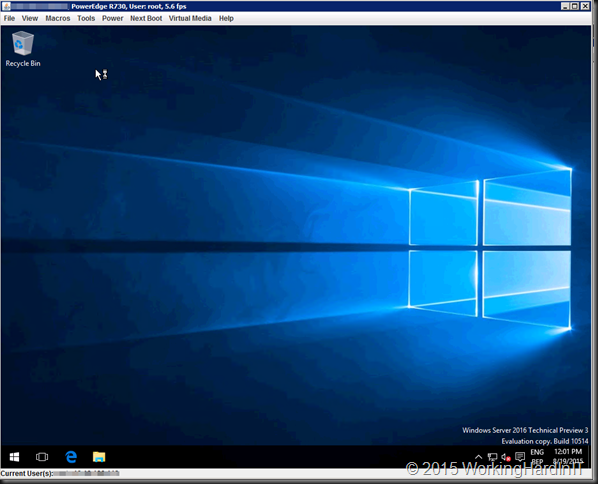
Task: Open the Power menu
Action: pyautogui.click(x=113, y=18)
